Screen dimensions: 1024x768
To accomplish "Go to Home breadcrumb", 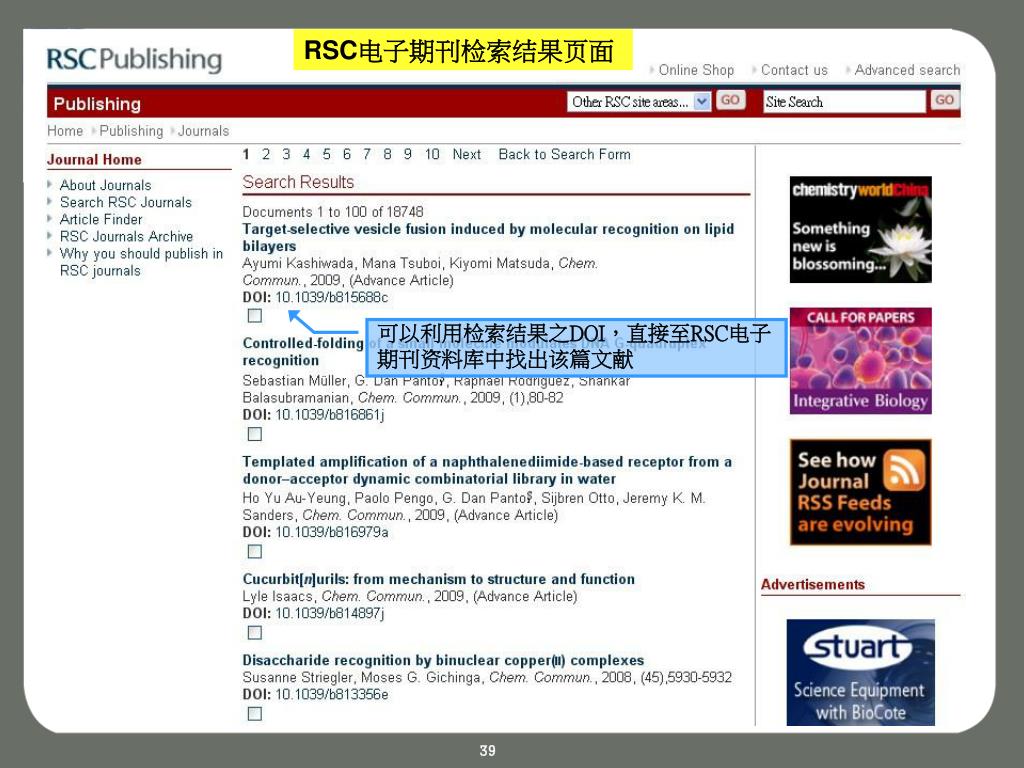I will [65, 131].
